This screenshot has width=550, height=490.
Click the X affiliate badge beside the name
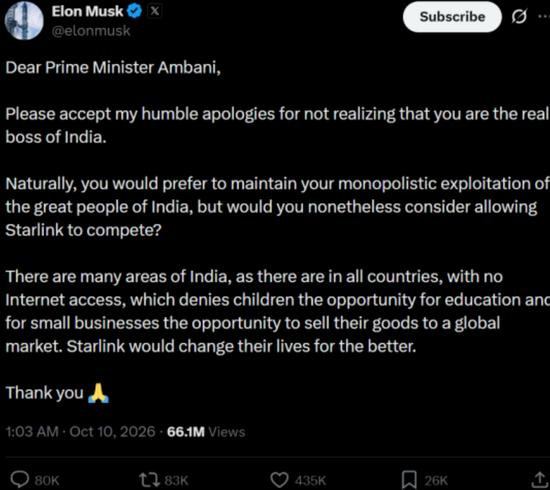154,11
